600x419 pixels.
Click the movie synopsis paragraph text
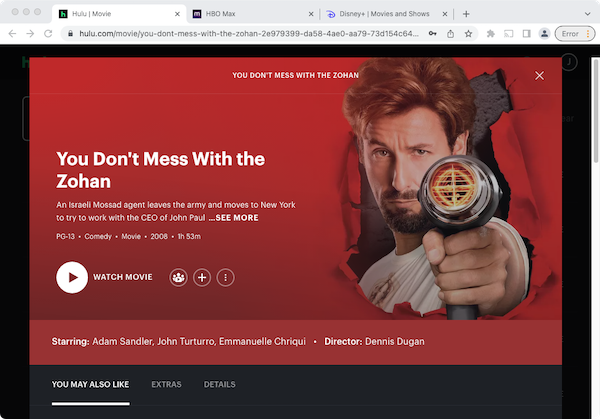click(x=176, y=211)
